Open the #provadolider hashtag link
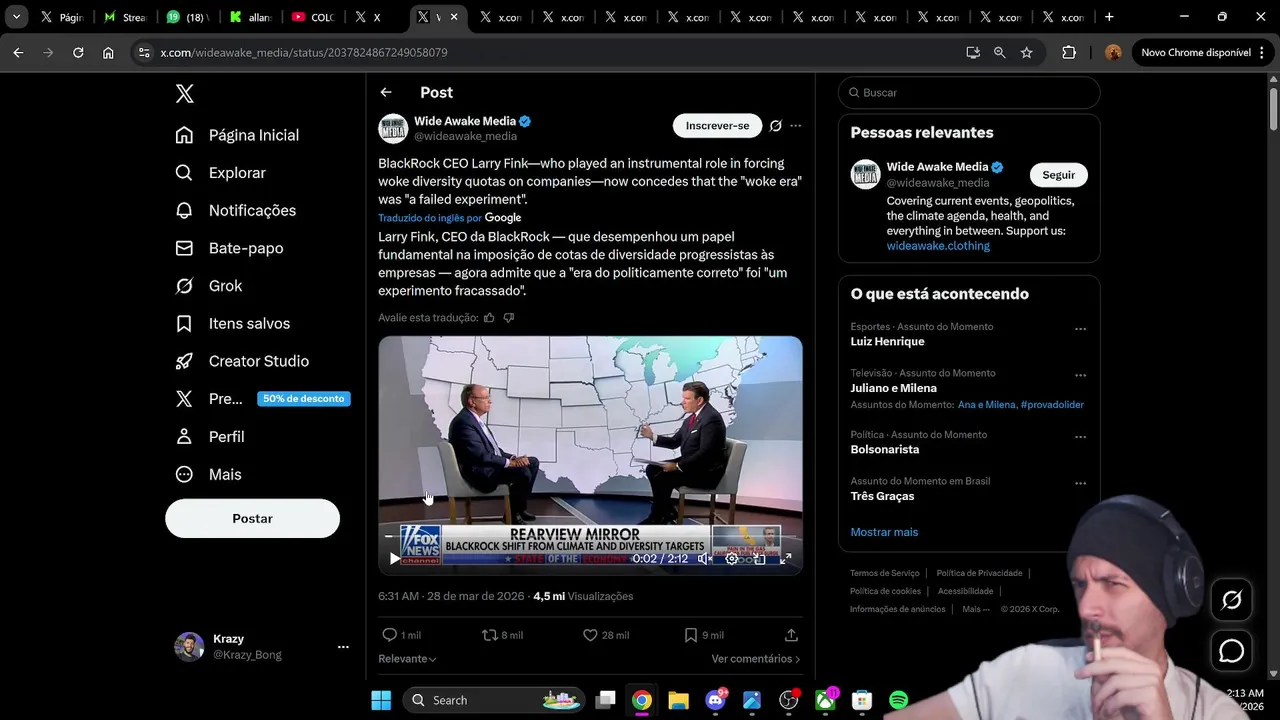 coord(1052,405)
